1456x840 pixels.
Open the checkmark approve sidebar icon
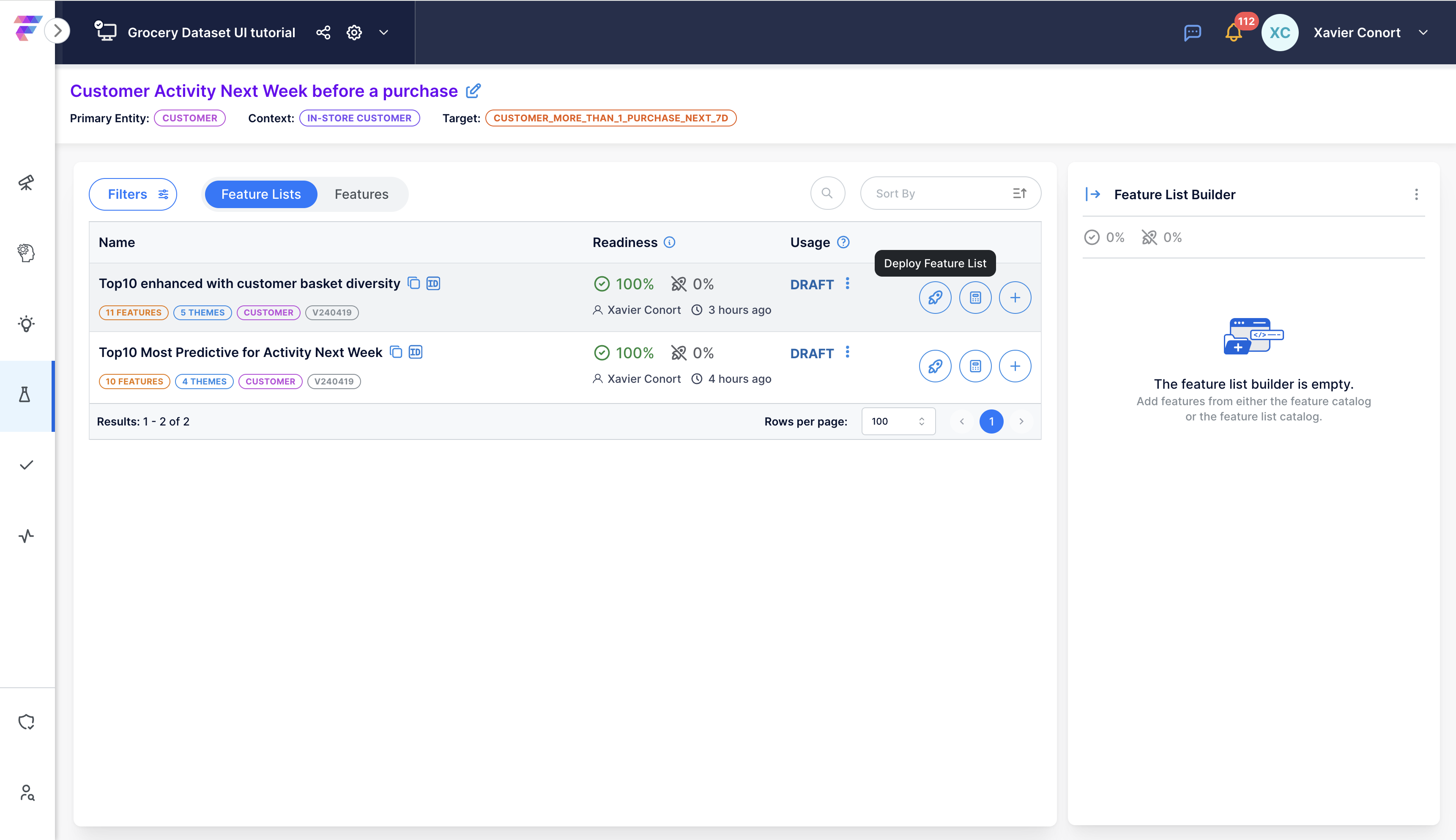pos(26,465)
